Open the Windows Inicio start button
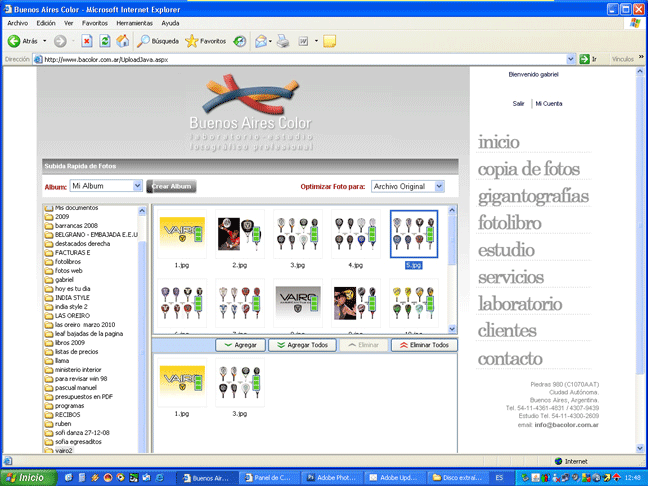This screenshot has width=649, height=486. [29, 478]
